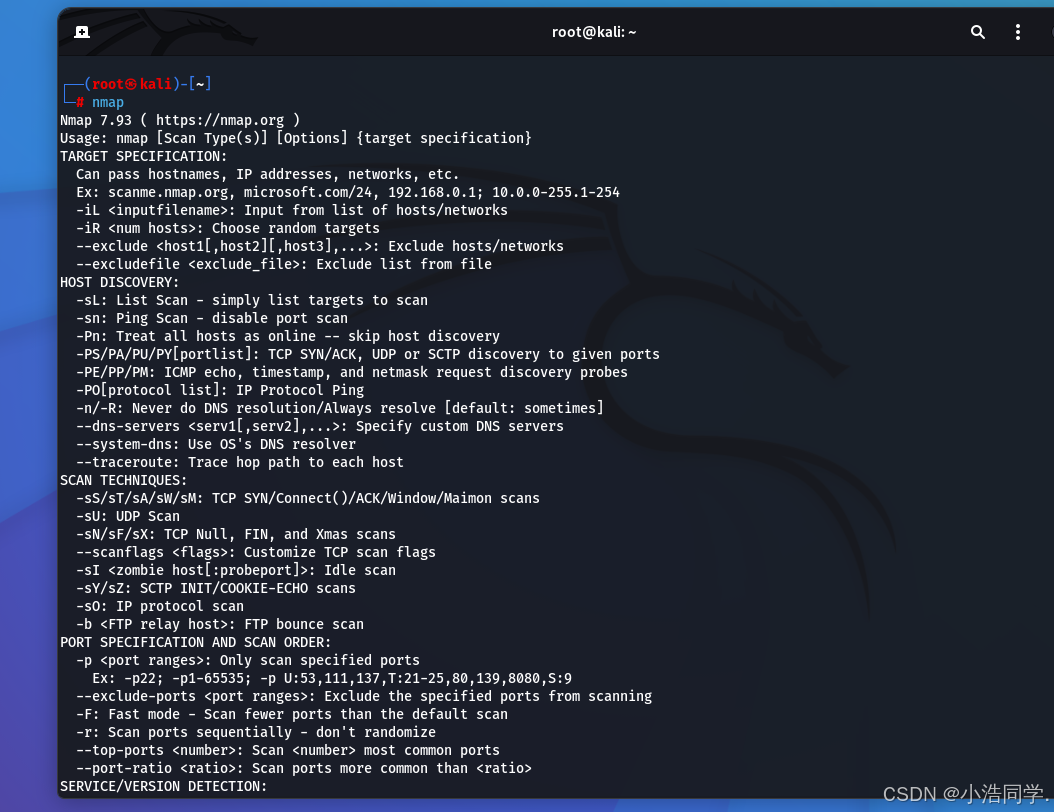Click the -sY/sZ SCTP INIT line

[x=216, y=589]
